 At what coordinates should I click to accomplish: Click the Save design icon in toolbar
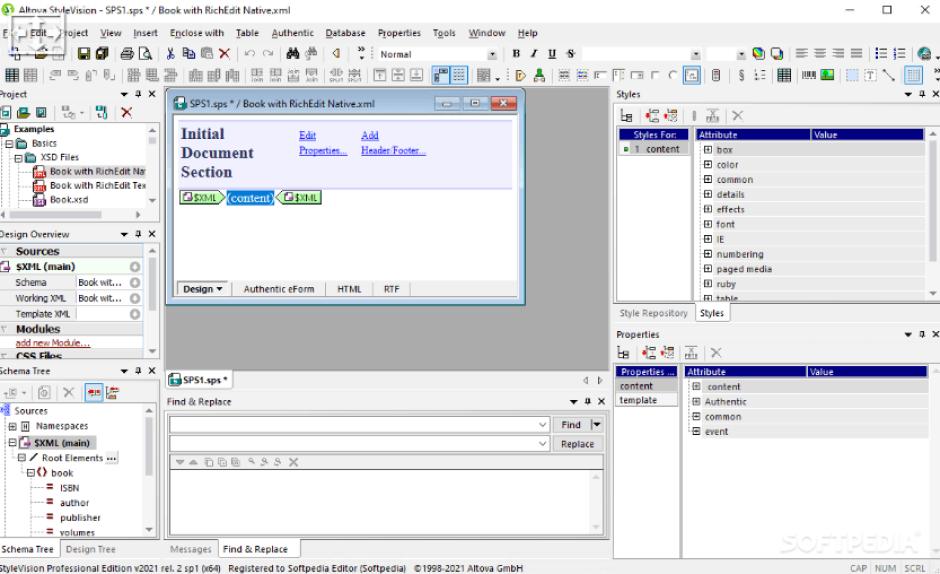(84, 54)
